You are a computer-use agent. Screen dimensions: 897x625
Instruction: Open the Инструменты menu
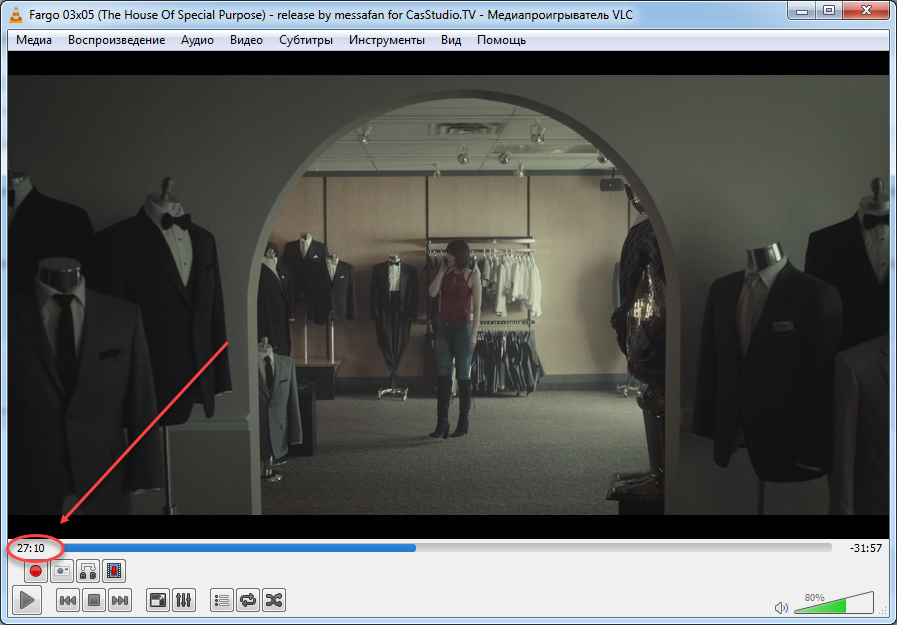[387, 40]
